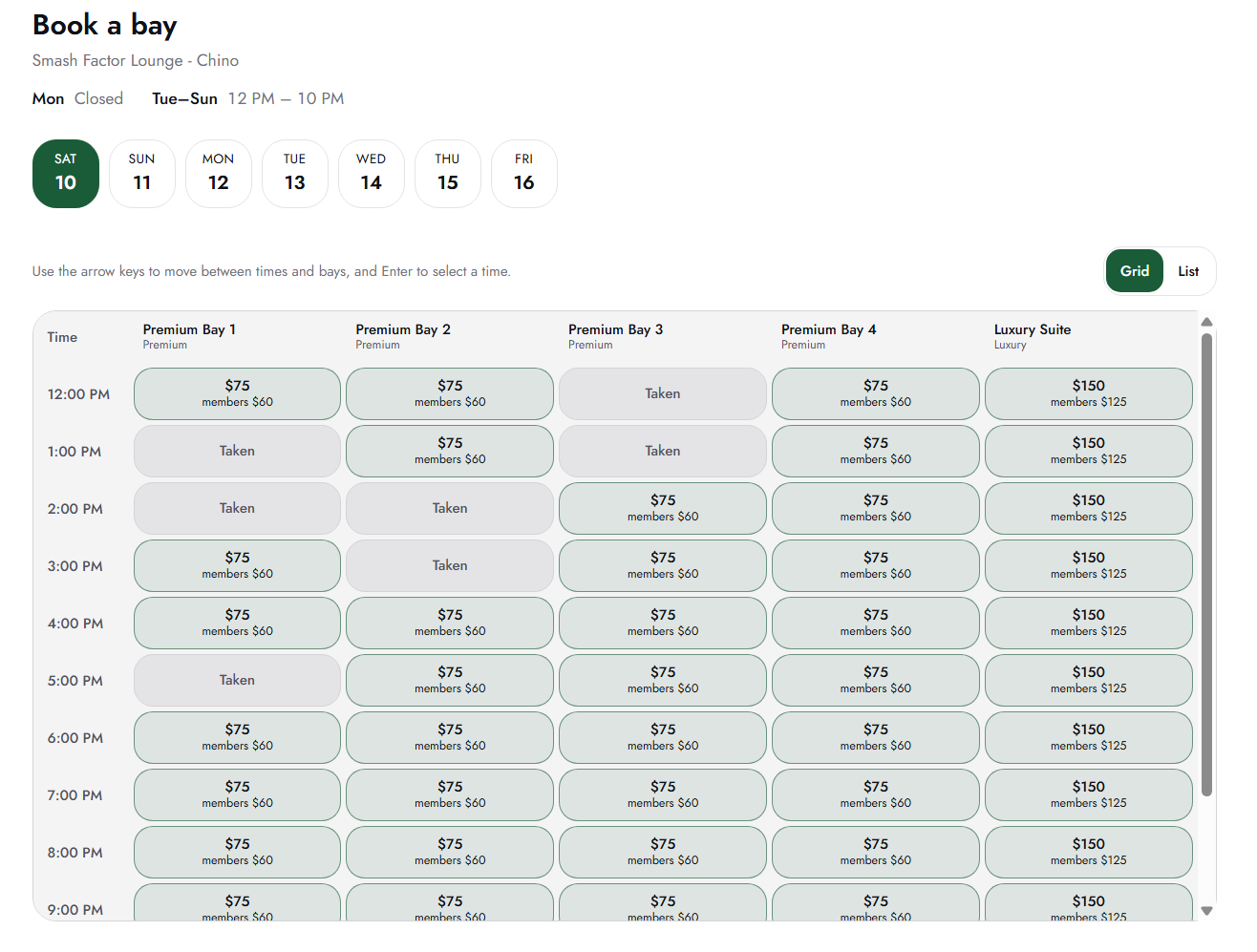The width and height of the screenshot is (1257, 952).
Task: Click Taken slot Premium Bay 3 12:00 PM
Action: pyautogui.click(x=663, y=393)
